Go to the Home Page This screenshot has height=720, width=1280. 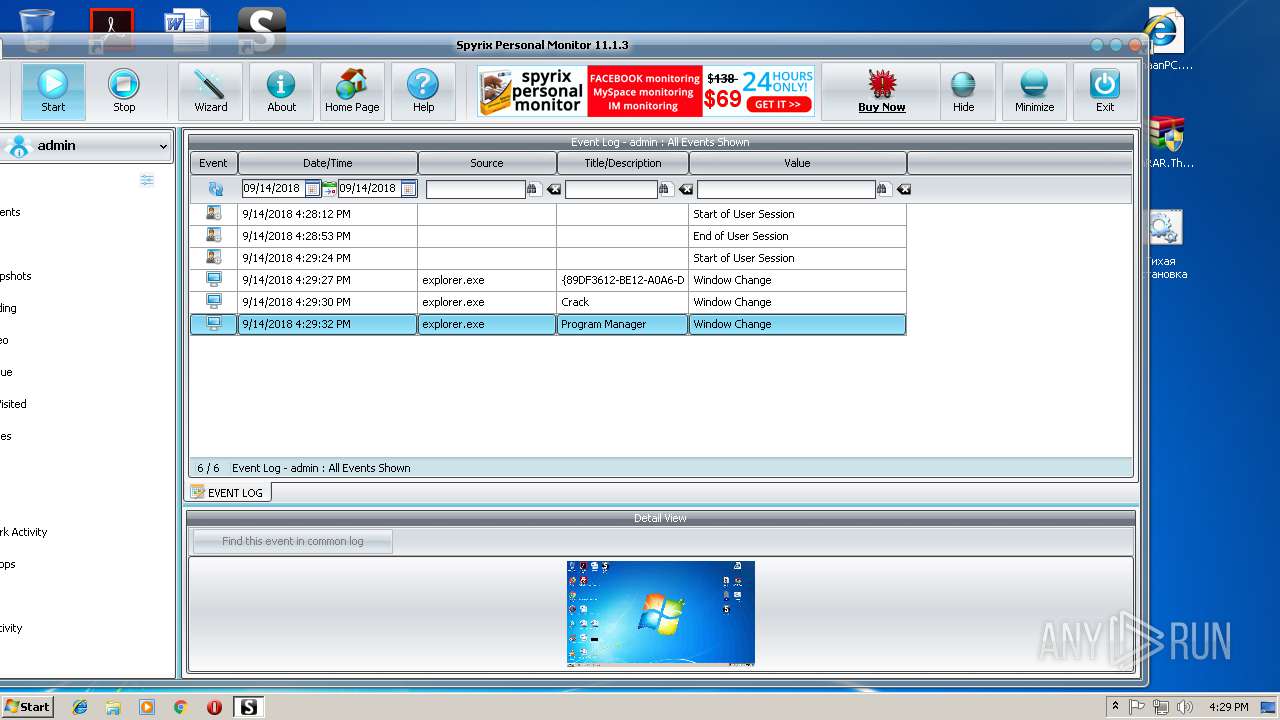tap(352, 92)
